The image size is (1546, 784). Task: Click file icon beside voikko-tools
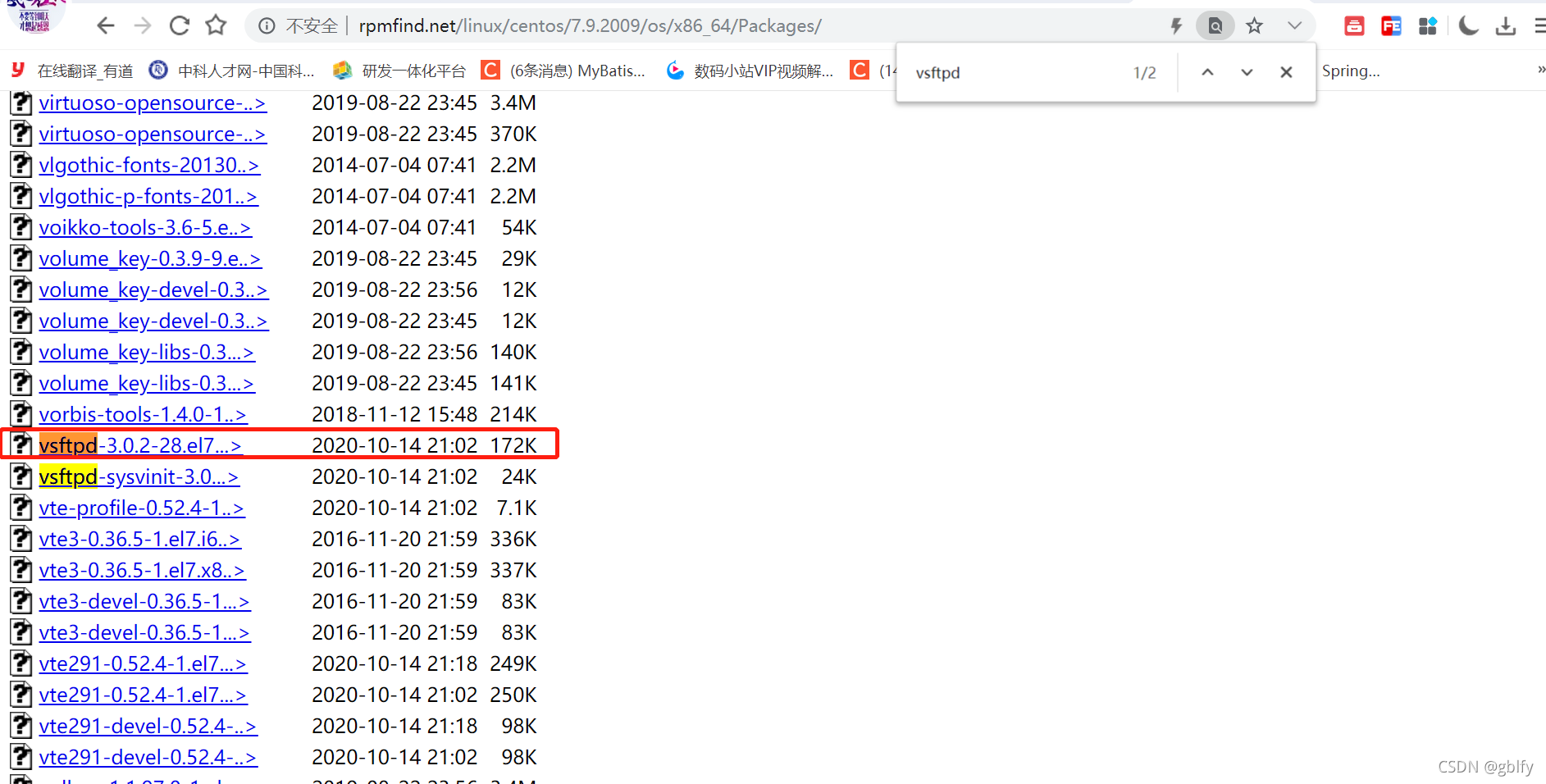click(x=21, y=226)
